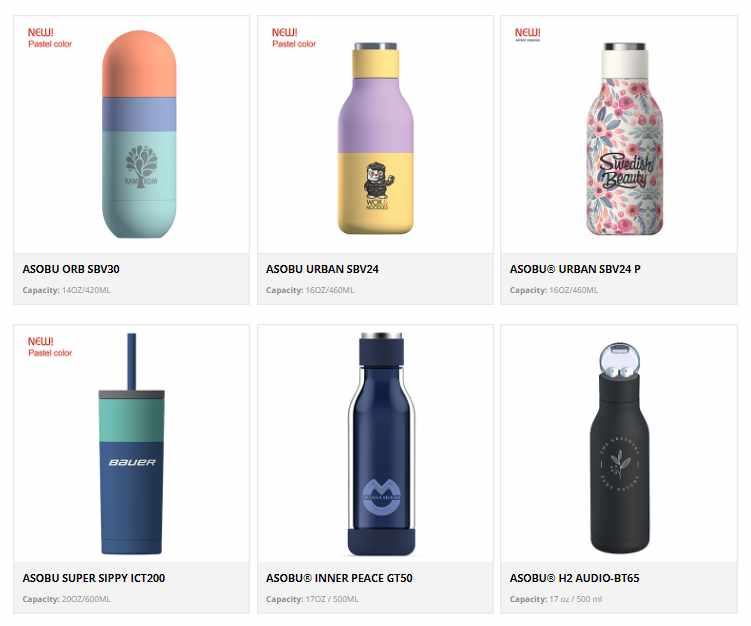Click the ASOBU URBAN SBV24 title link
This screenshot has width=751, height=626.
[322, 269]
